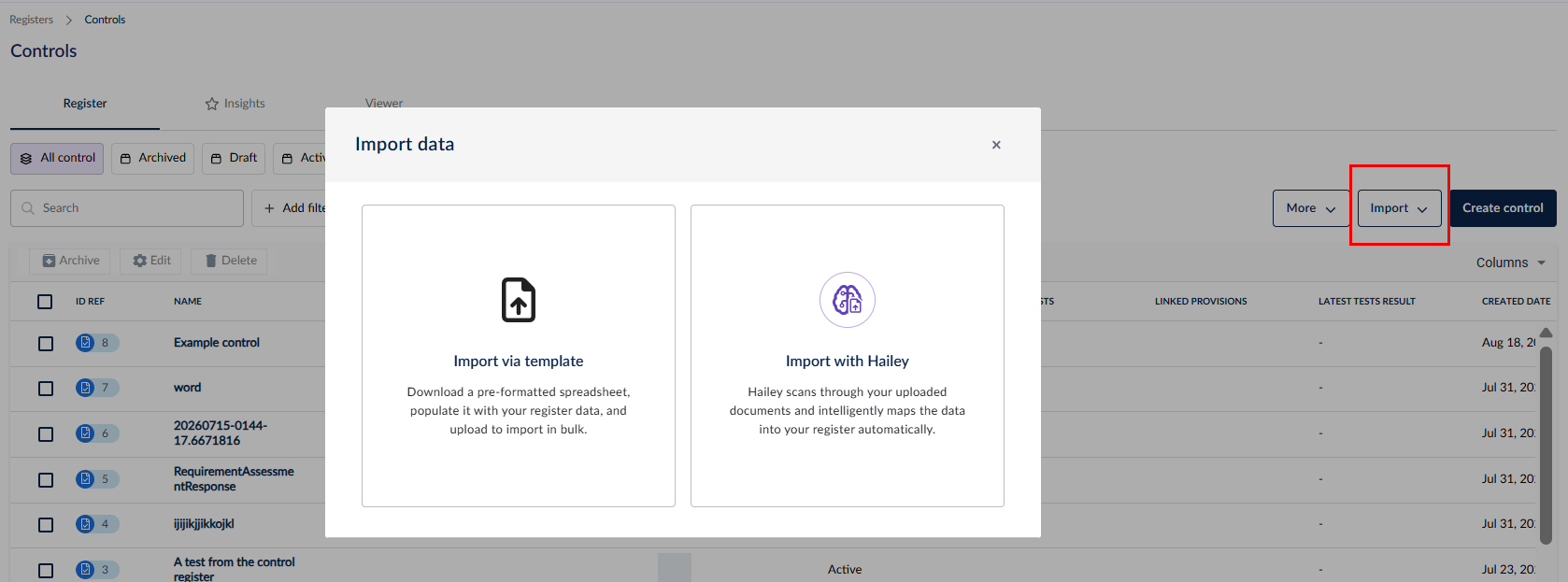Open the More dropdown menu
Image resolution: width=1568 pixels, height=582 pixels.
1311,208
